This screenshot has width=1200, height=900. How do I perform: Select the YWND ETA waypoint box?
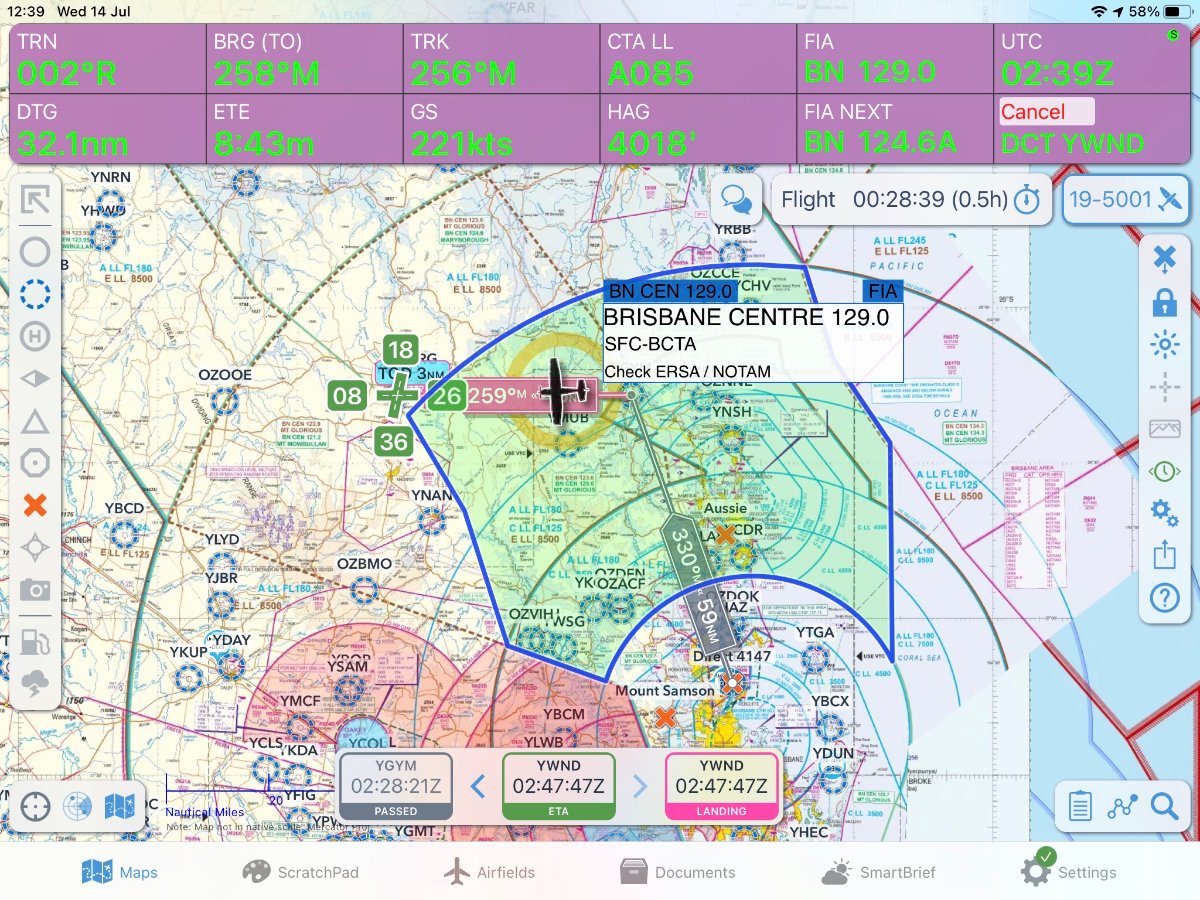point(559,786)
